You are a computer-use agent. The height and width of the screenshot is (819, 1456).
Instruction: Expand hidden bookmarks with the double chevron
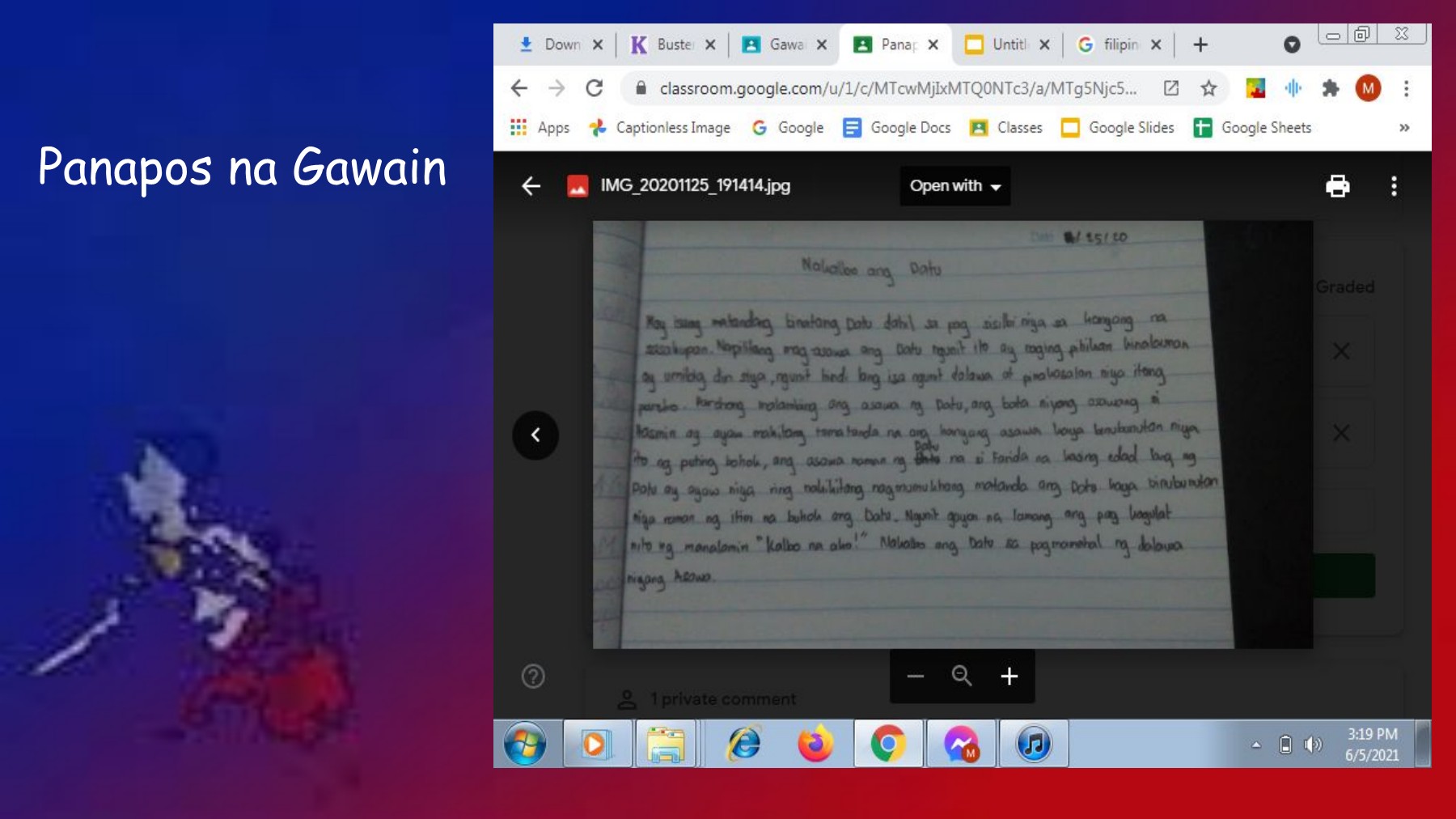tap(1404, 128)
